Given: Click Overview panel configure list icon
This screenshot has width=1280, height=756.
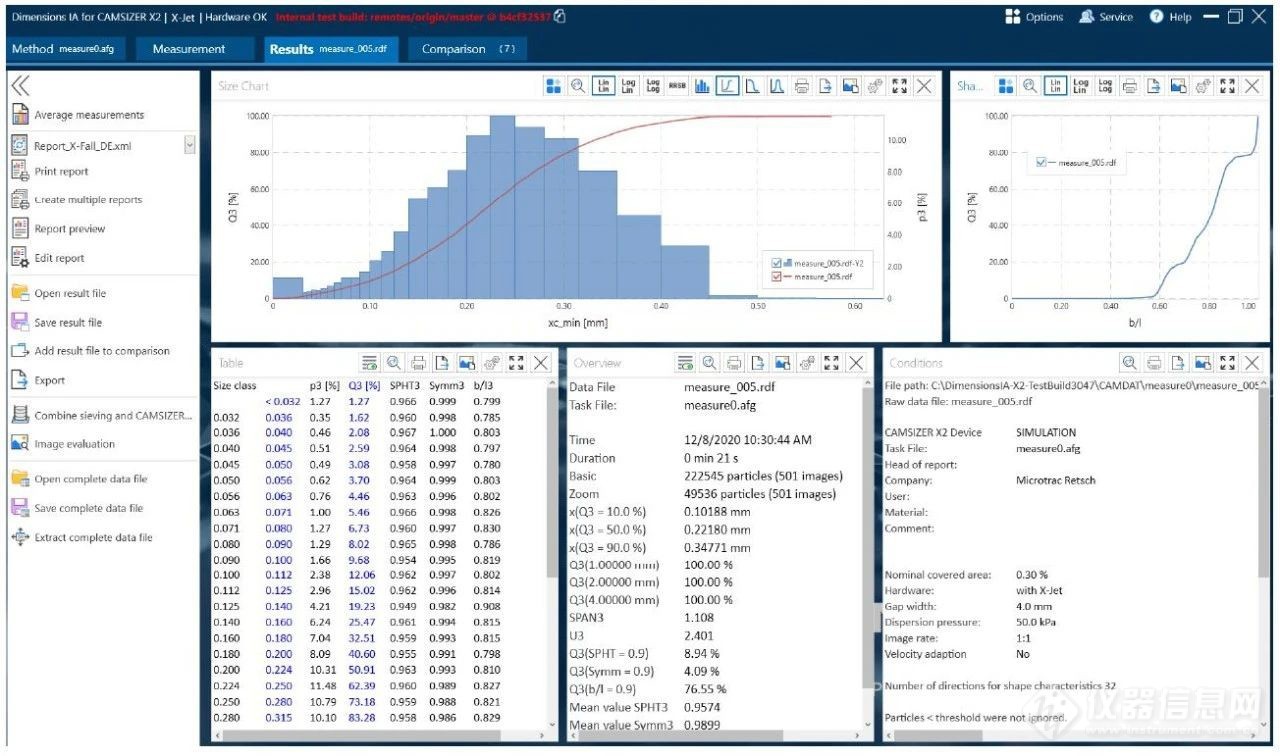Looking at the screenshot, I should (685, 363).
